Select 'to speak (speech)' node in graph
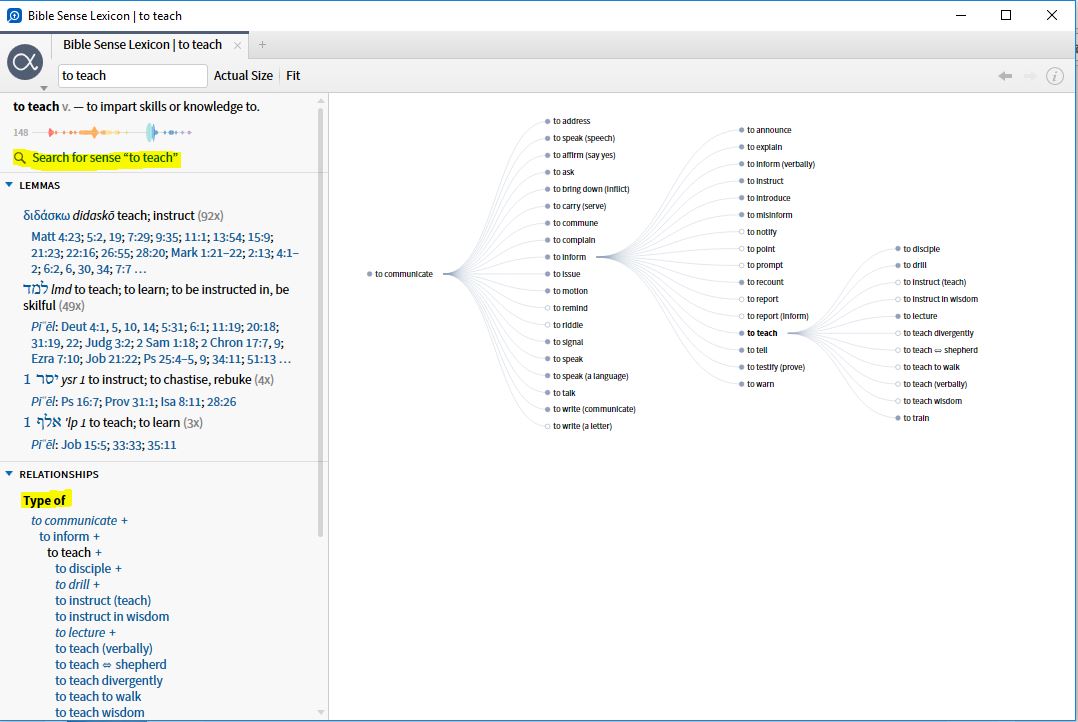Image resolution: width=1078 pixels, height=722 pixels. [x=580, y=138]
